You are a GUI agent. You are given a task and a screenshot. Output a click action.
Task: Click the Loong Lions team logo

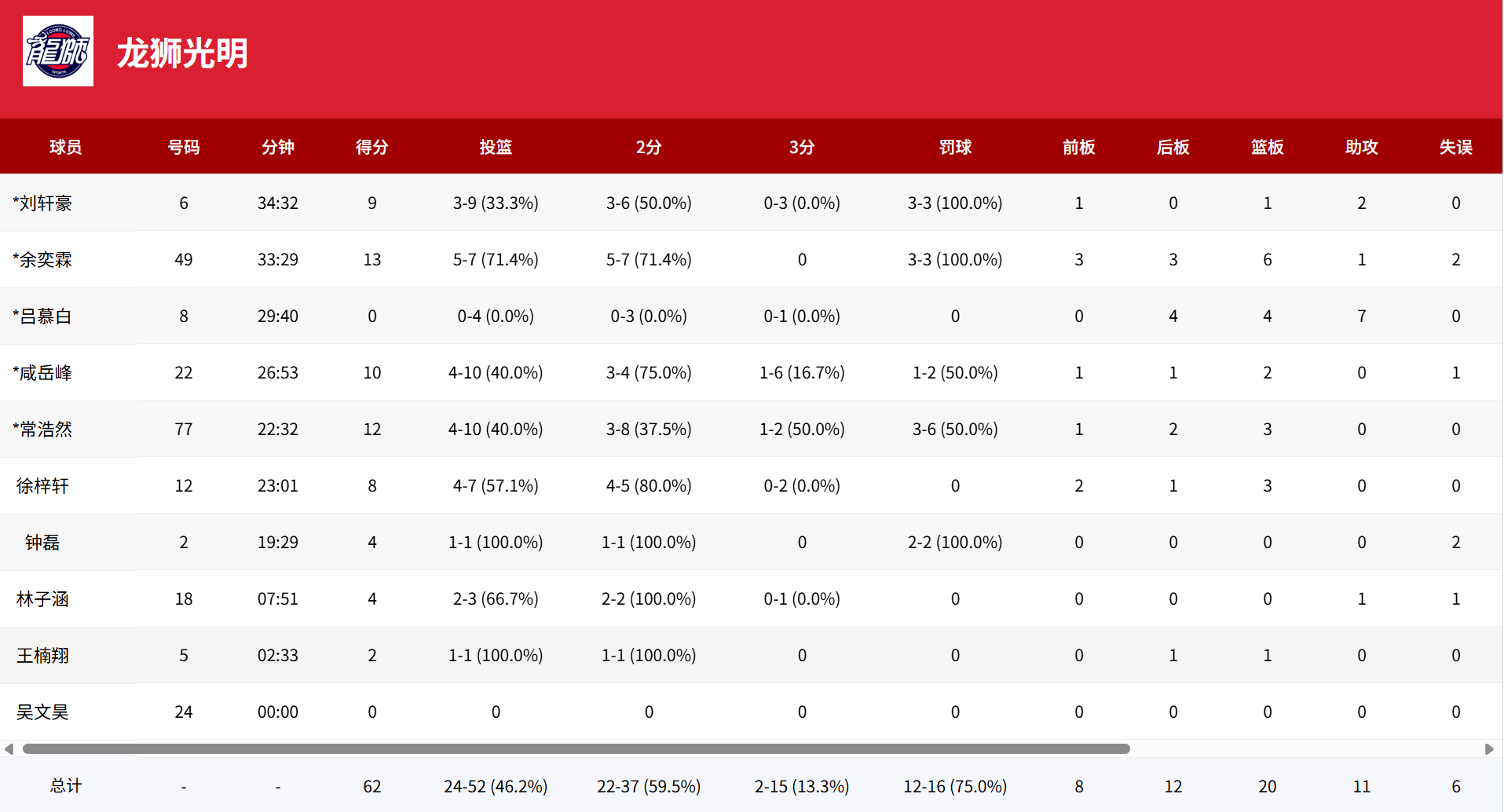coord(58,51)
